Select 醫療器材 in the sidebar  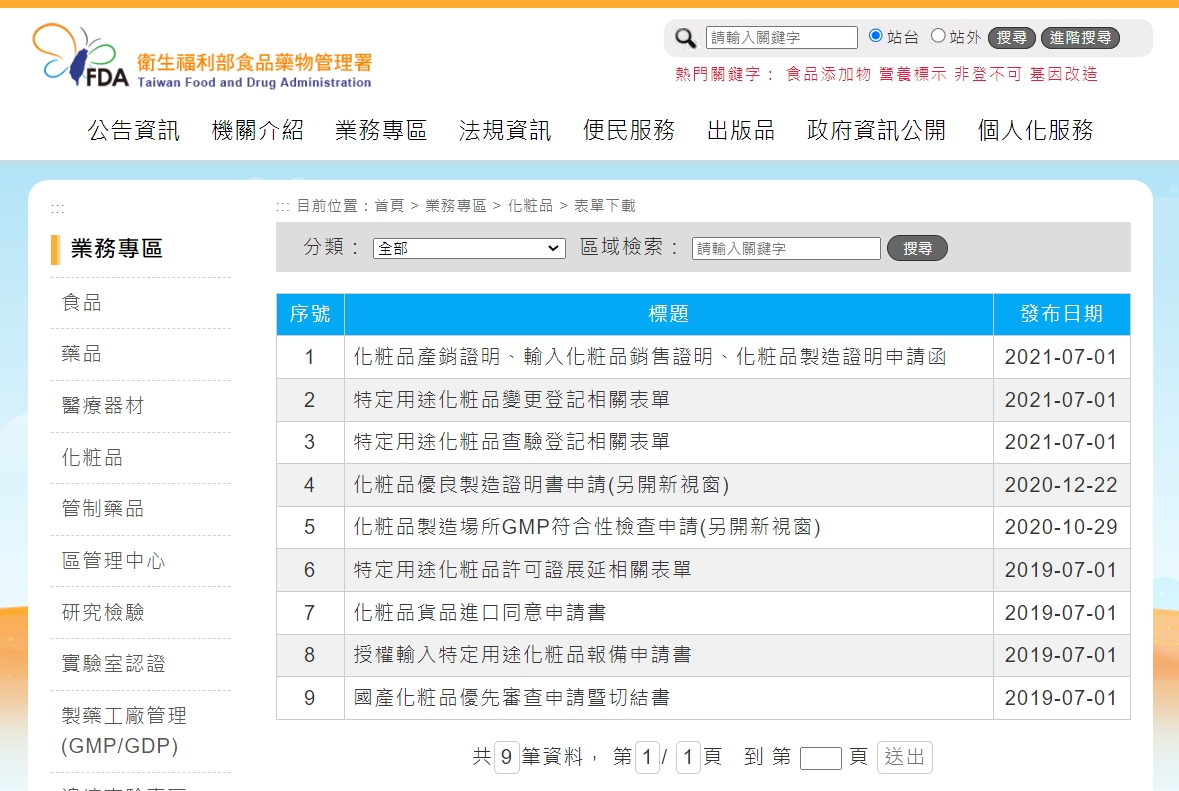tap(103, 406)
